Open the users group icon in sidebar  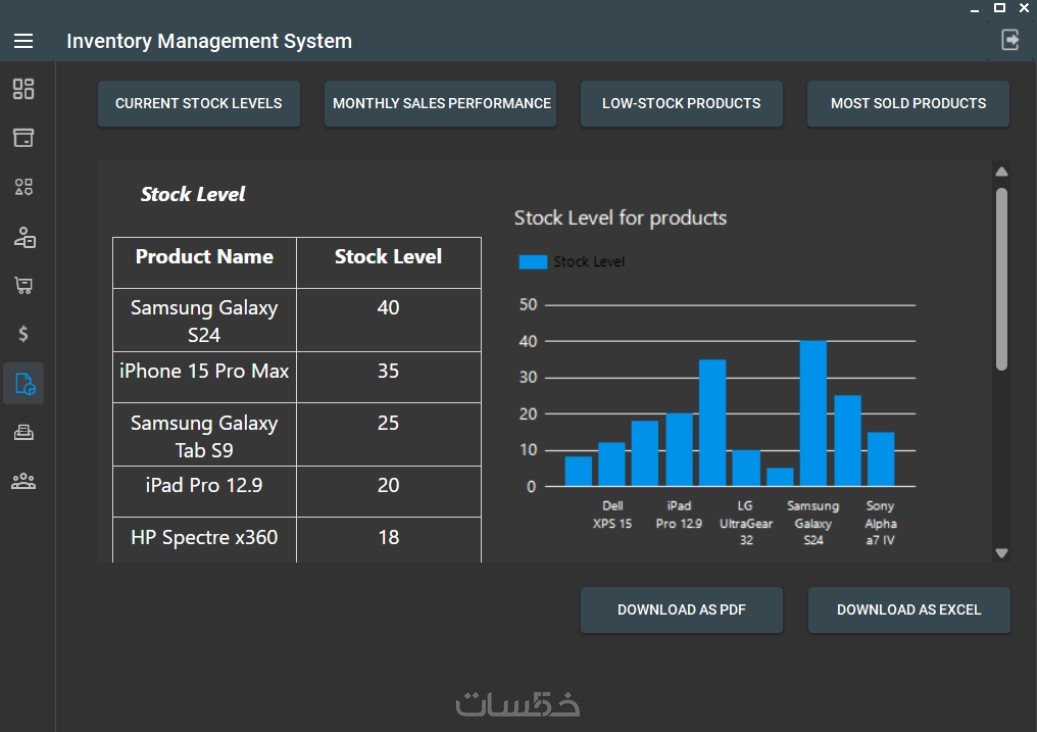[x=23, y=481]
